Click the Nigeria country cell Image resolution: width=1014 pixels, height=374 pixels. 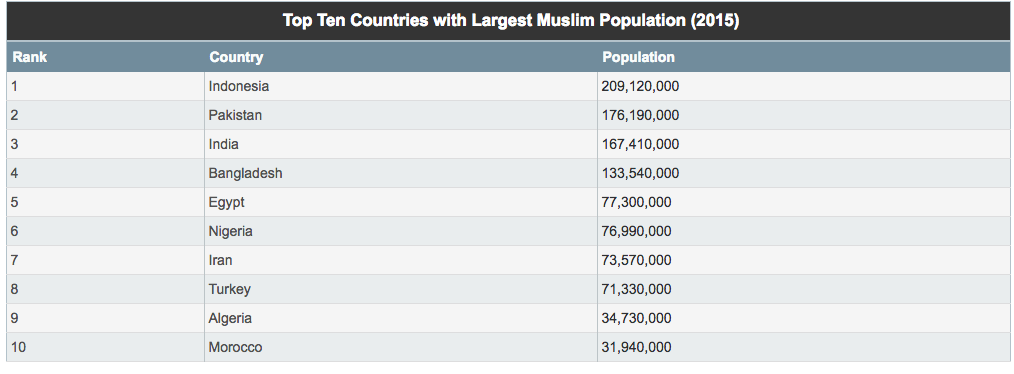point(231,231)
